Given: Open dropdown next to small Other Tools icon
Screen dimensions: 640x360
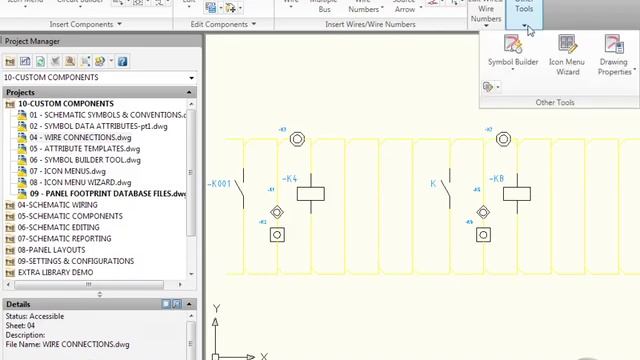Looking at the screenshot, I should pyautogui.click(x=498, y=87).
